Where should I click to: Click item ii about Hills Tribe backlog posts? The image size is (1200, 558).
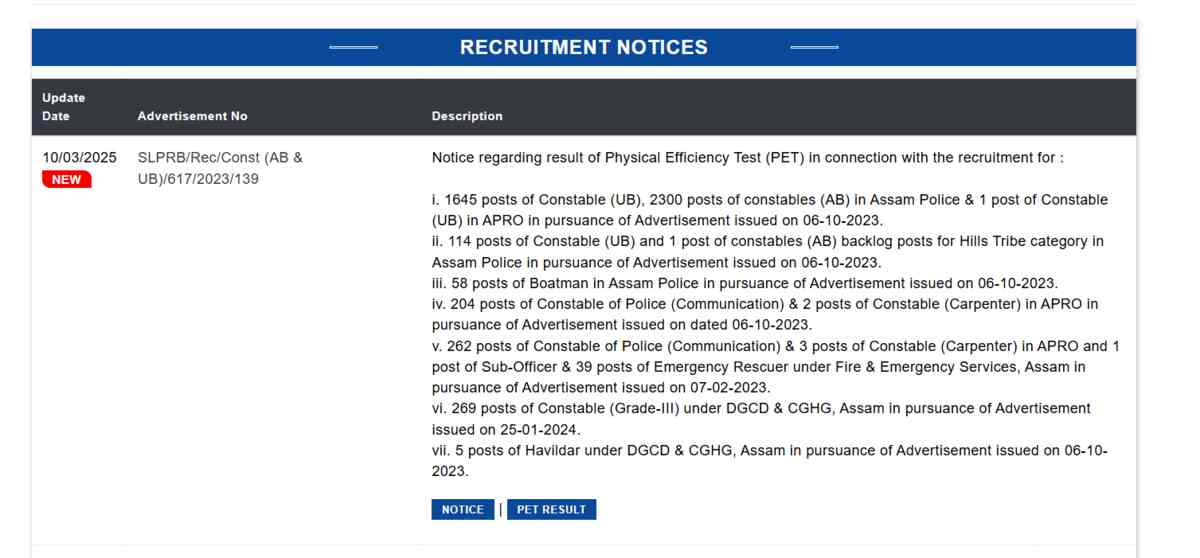click(x=769, y=252)
